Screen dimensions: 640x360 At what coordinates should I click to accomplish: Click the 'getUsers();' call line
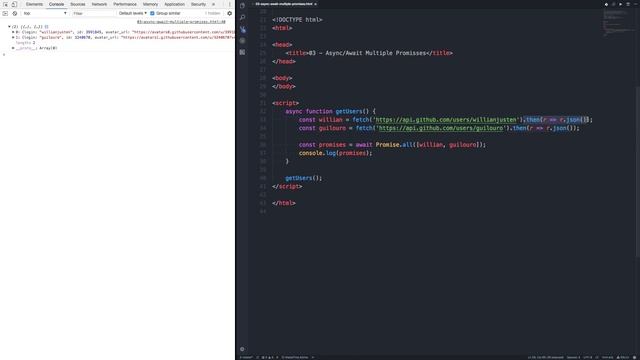pos(304,178)
